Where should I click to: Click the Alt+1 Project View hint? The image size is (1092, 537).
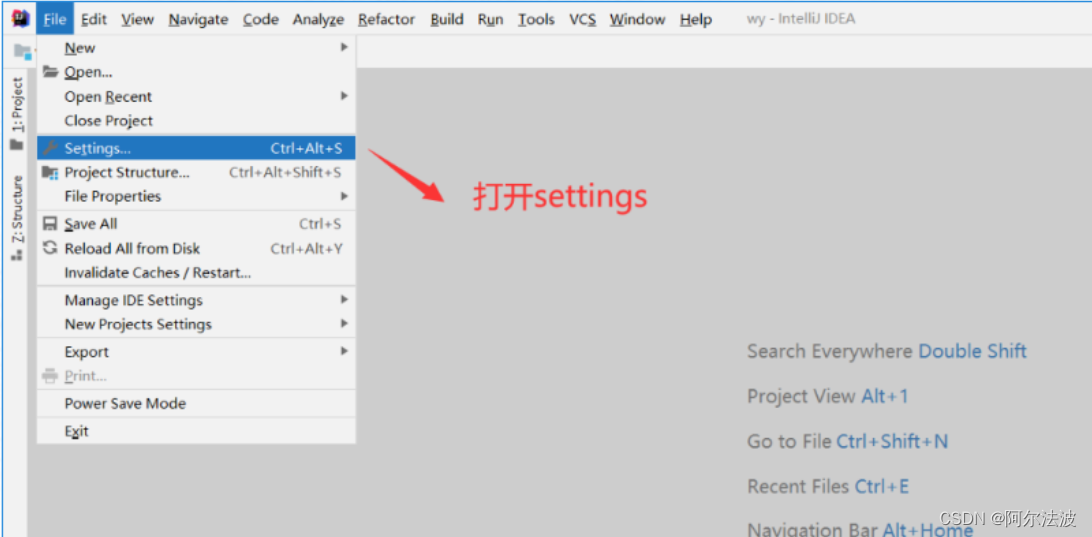(x=884, y=396)
